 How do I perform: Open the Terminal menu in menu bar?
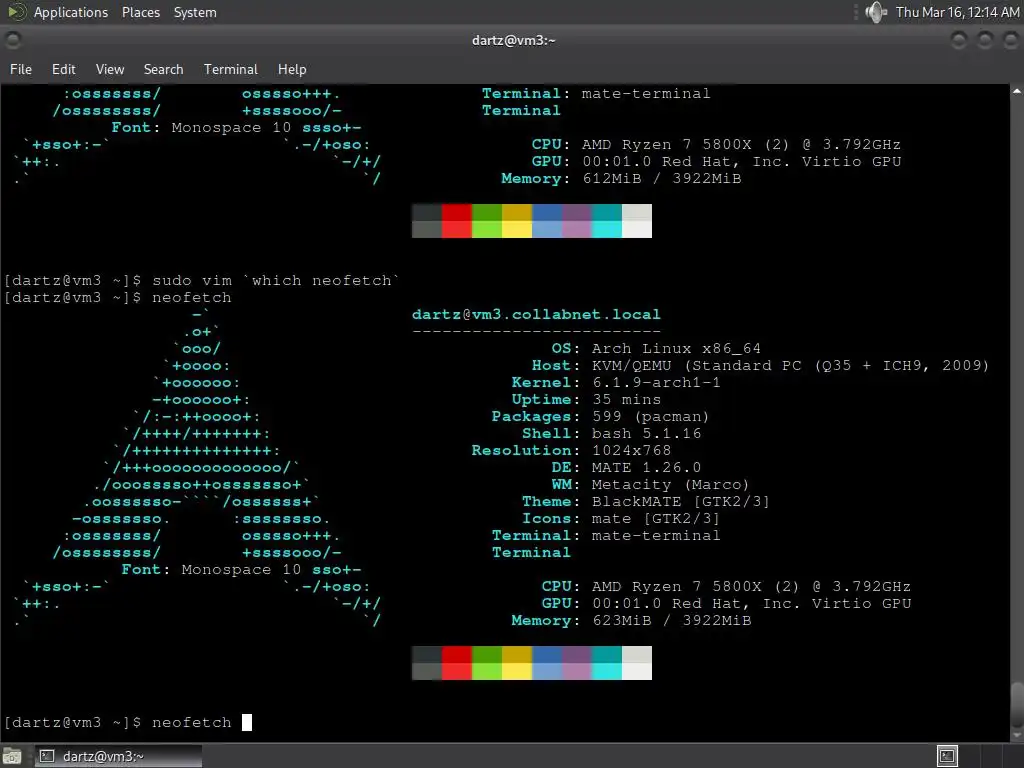click(x=231, y=69)
